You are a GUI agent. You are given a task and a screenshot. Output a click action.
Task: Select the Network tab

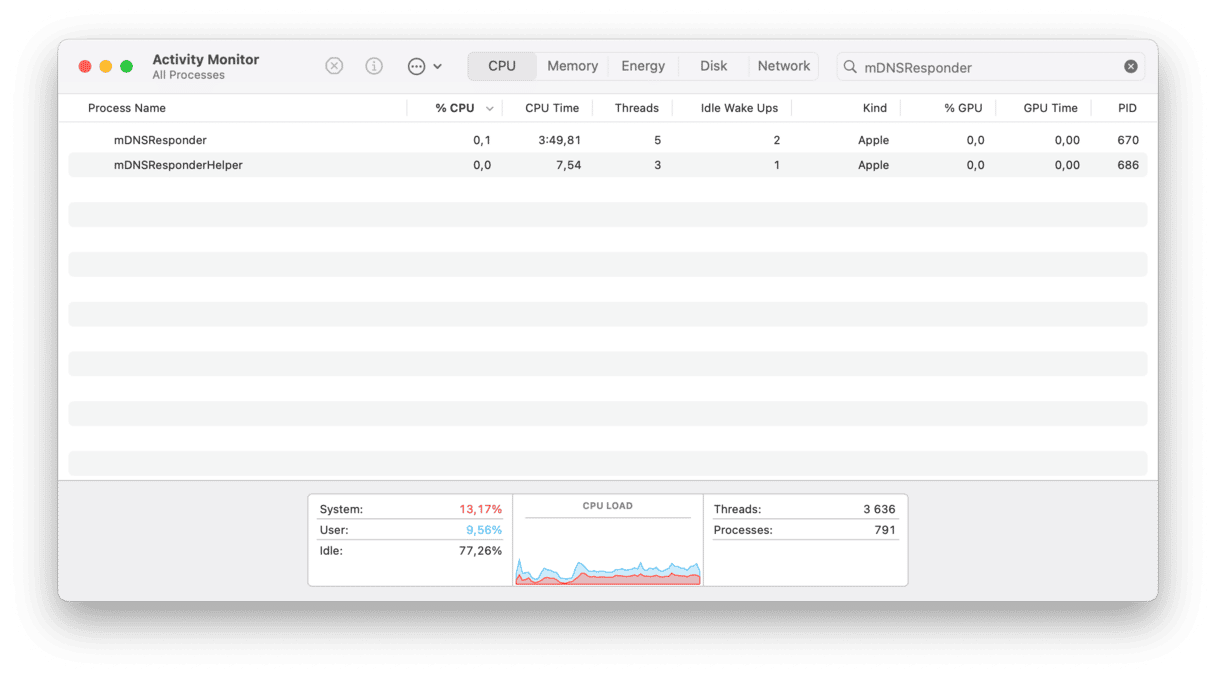[x=783, y=66]
